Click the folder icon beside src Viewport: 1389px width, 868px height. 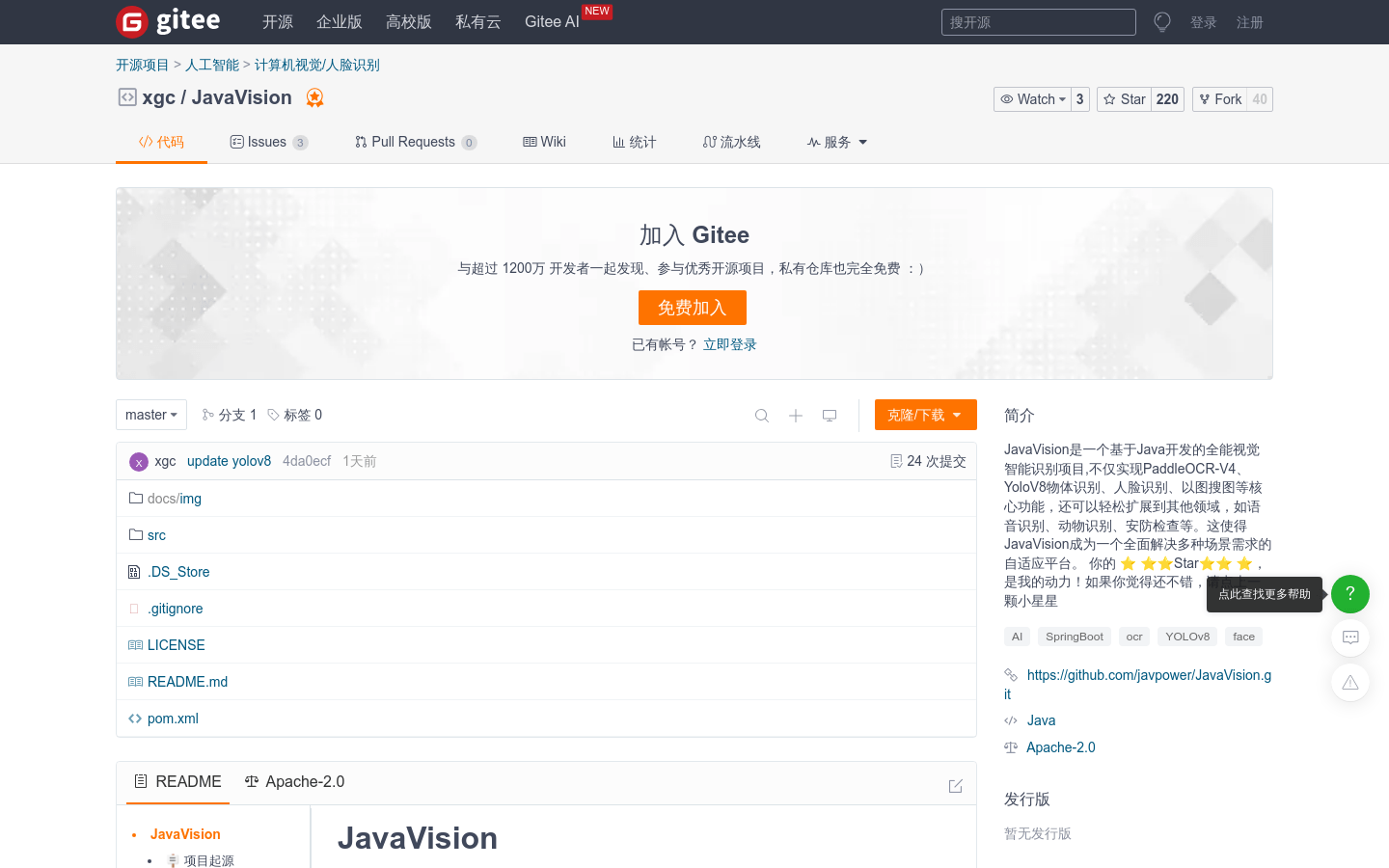pos(136,534)
